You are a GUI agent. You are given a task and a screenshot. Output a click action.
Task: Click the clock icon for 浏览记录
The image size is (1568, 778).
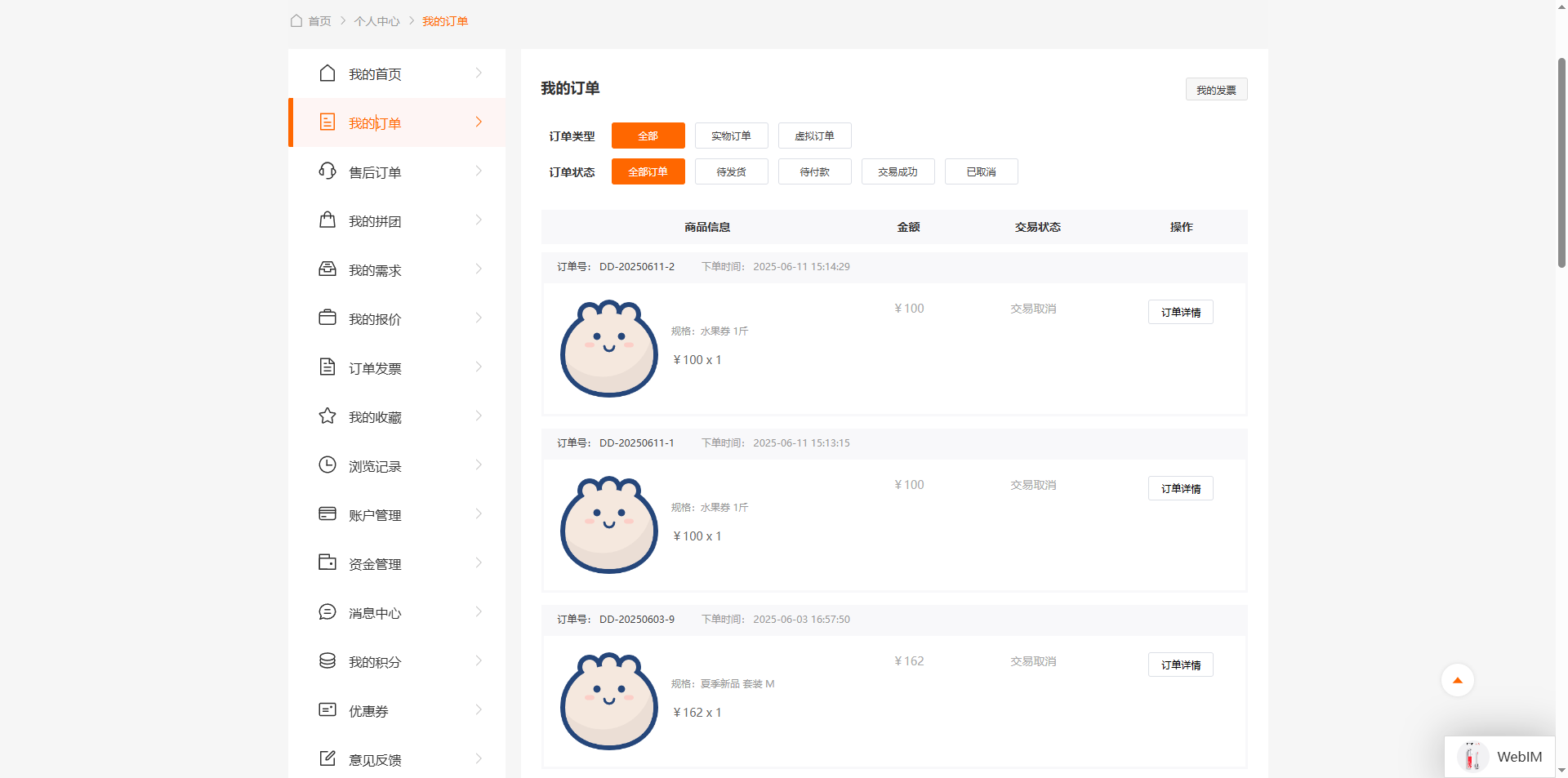pyautogui.click(x=327, y=465)
